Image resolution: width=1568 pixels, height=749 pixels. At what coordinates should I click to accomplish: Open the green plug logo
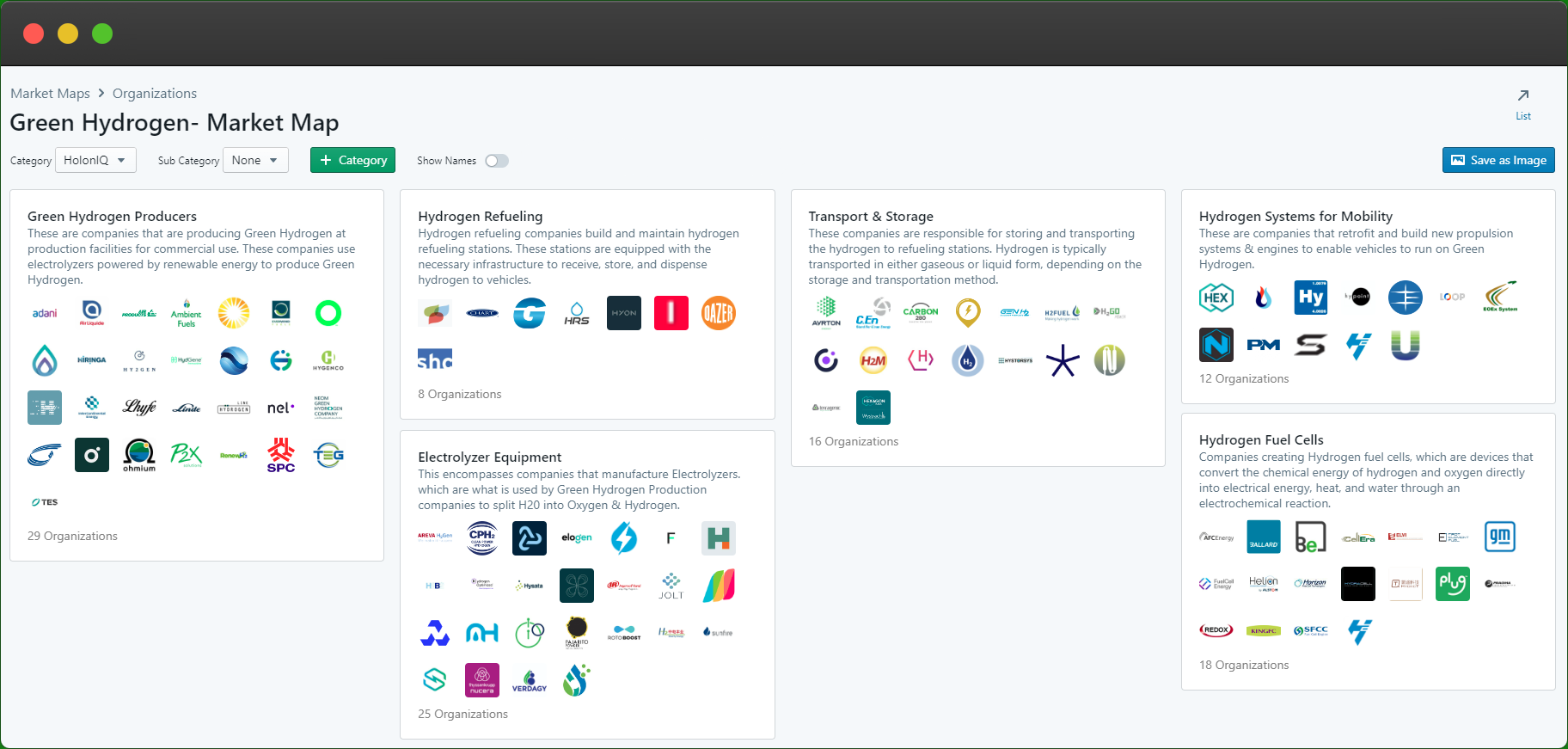point(1453,584)
